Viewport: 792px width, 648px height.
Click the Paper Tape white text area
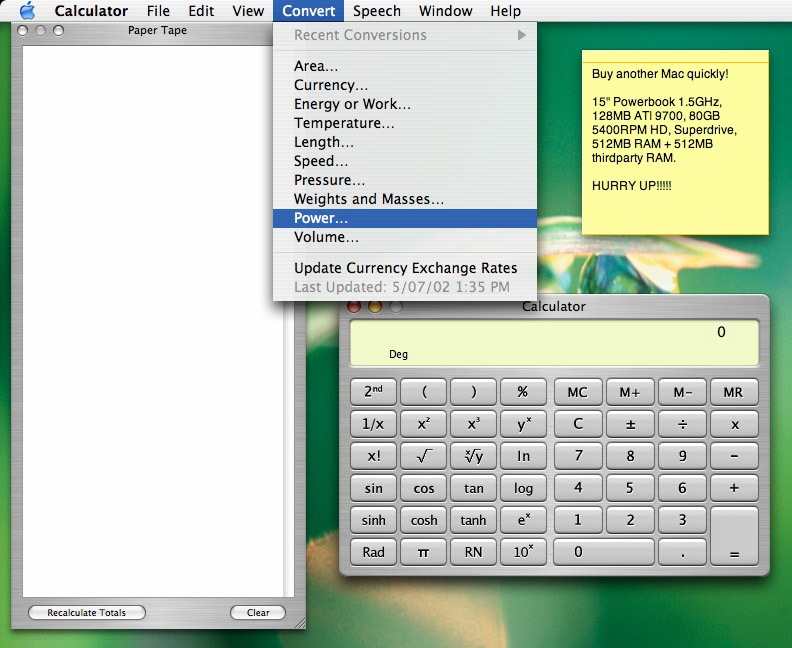click(153, 322)
